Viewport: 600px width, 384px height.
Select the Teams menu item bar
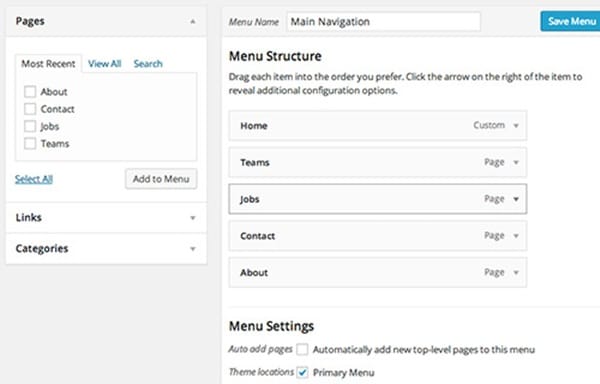click(378, 162)
